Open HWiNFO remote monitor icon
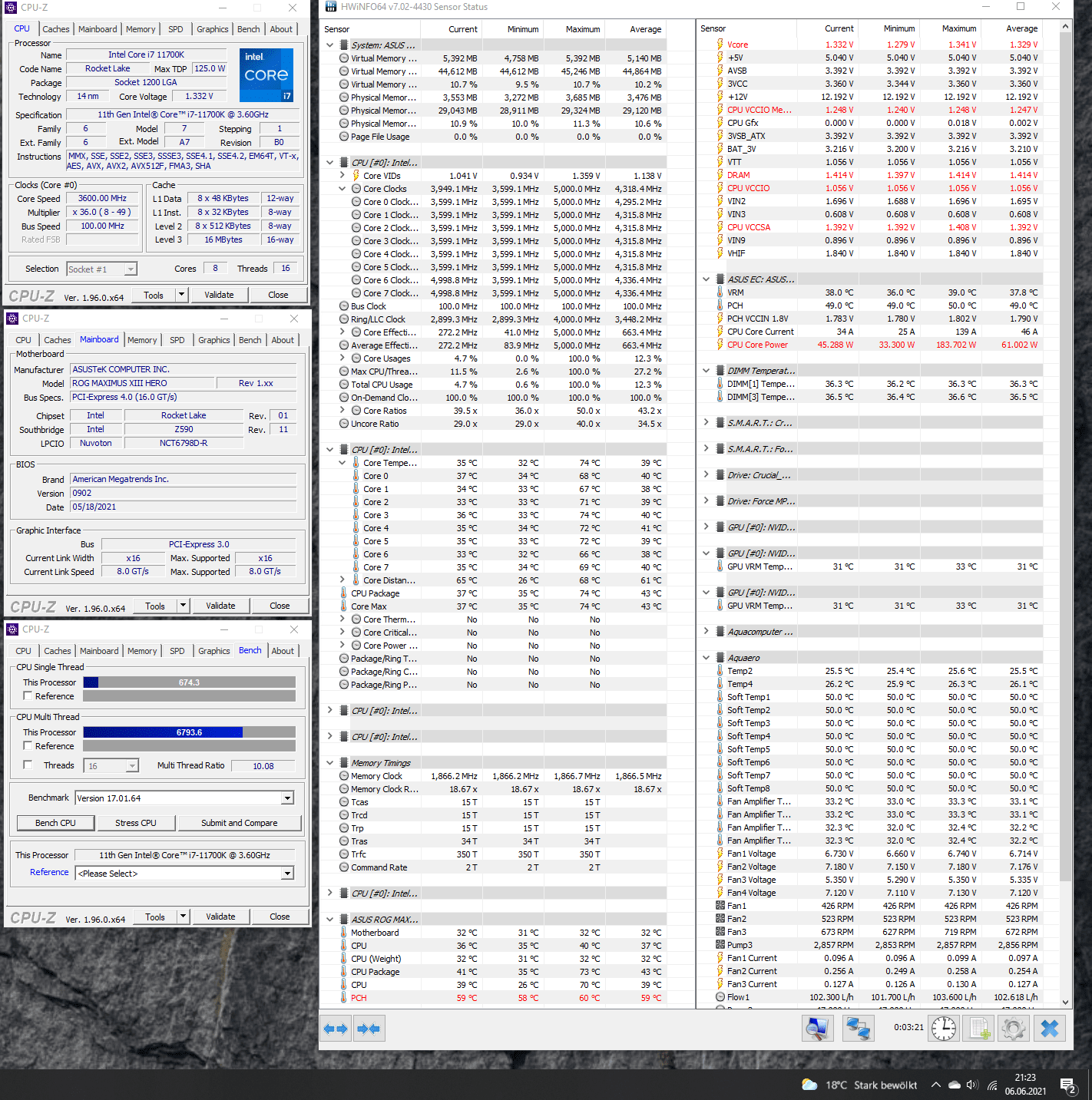The height and width of the screenshot is (1100, 1092). [x=818, y=1028]
